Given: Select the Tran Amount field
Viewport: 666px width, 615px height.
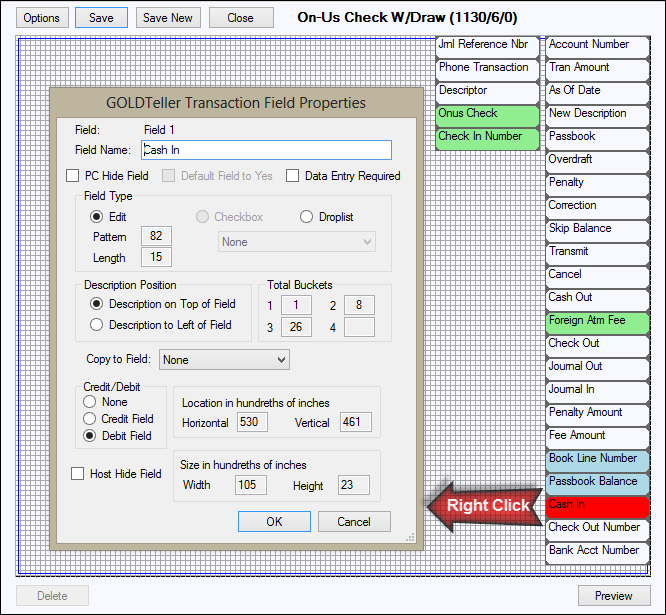Looking at the screenshot, I should click(x=597, y=70).
